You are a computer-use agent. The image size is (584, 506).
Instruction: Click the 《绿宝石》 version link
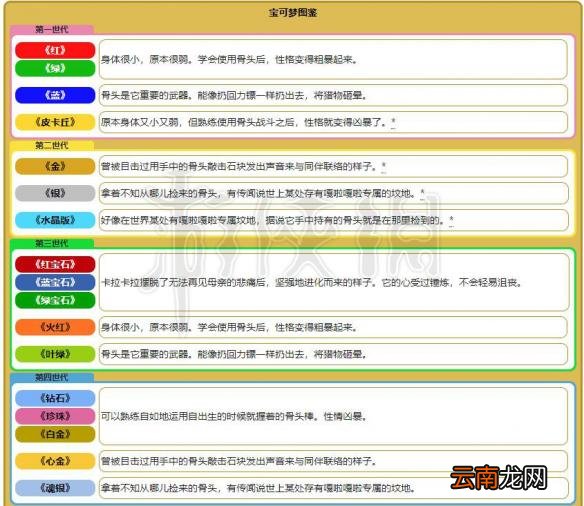[55, 300]
